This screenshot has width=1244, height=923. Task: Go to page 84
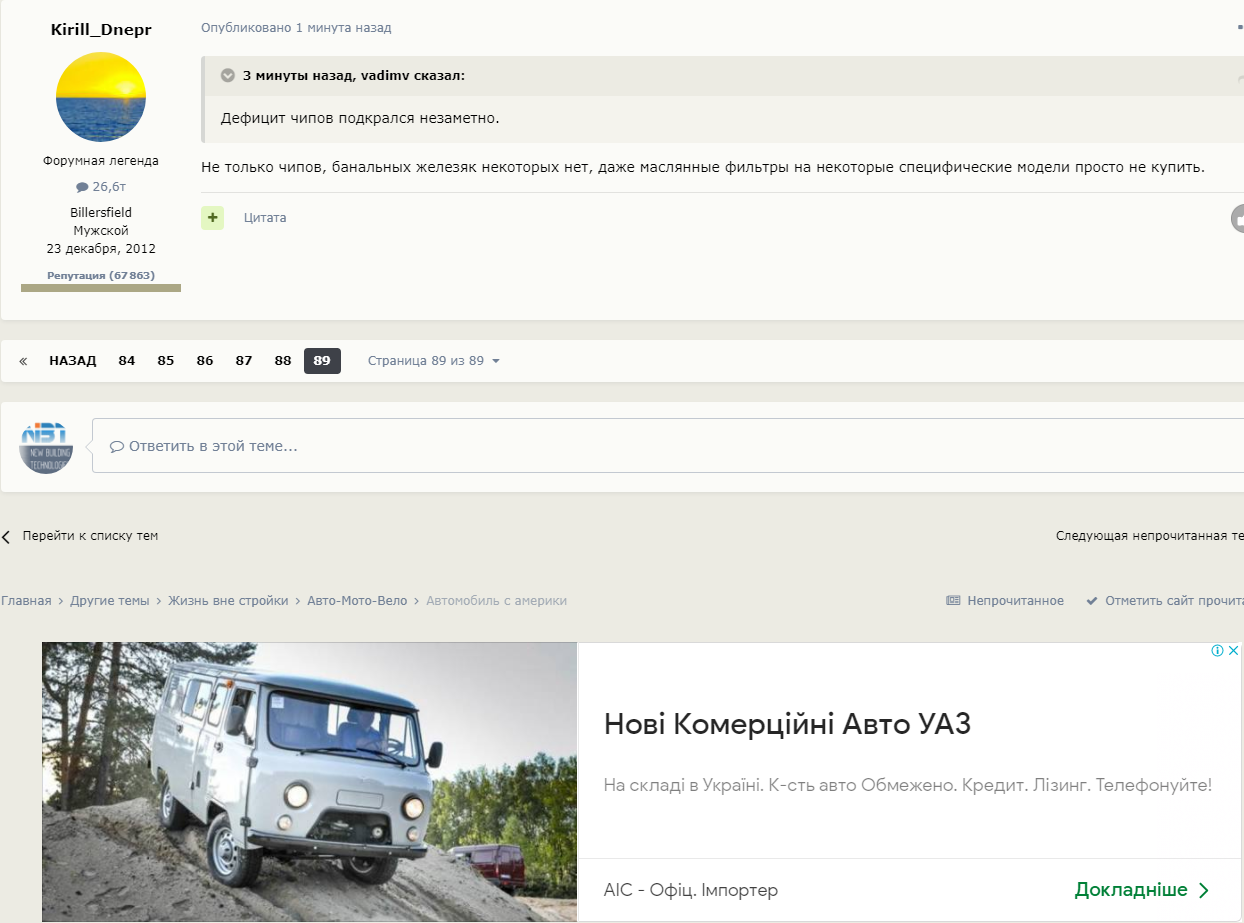click(x=127, y=361)
